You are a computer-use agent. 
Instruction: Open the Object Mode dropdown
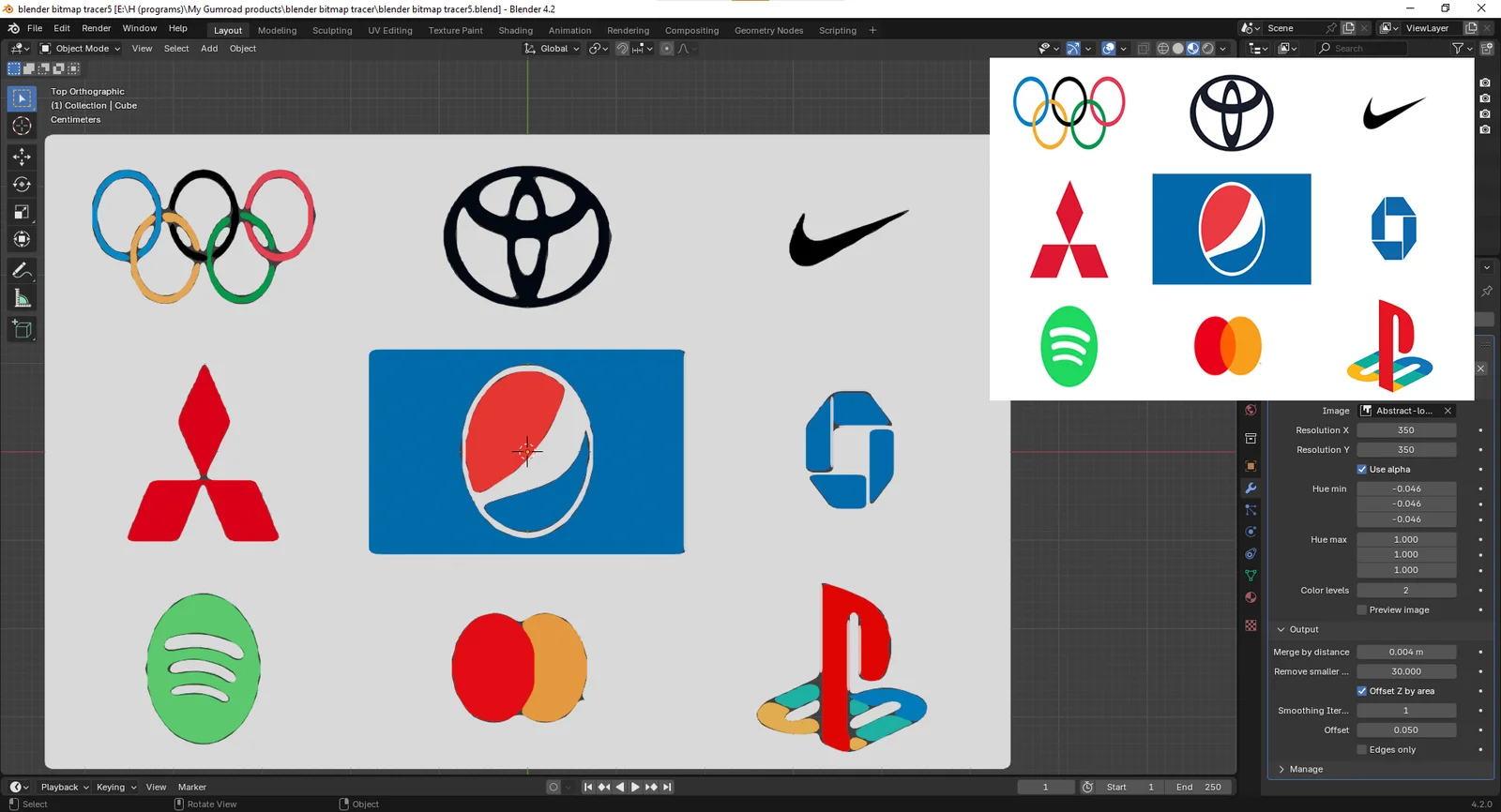tap(81, 49)
